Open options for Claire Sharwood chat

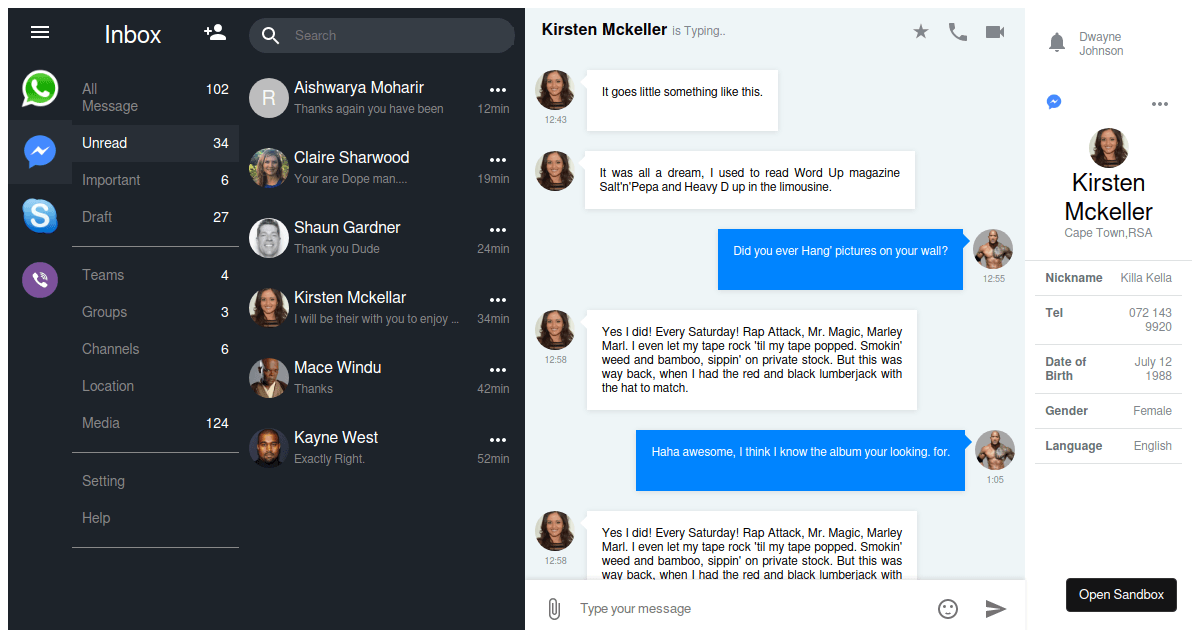[498, 160]
